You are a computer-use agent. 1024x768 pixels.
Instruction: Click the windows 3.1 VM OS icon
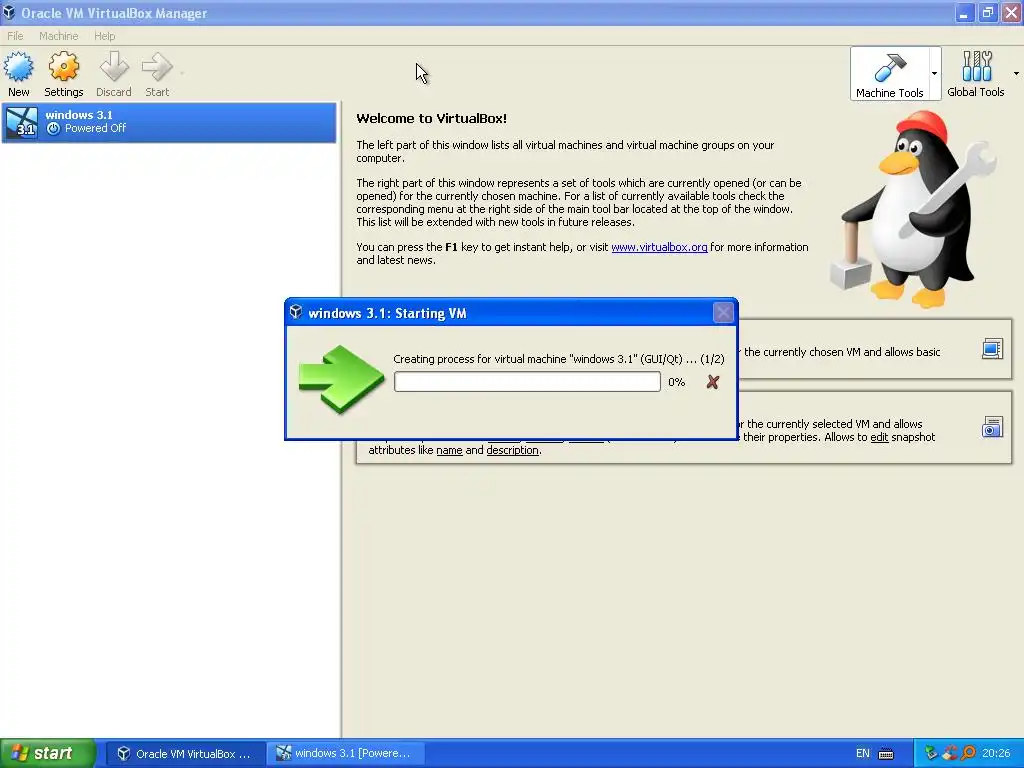click(x=22, y=122)
